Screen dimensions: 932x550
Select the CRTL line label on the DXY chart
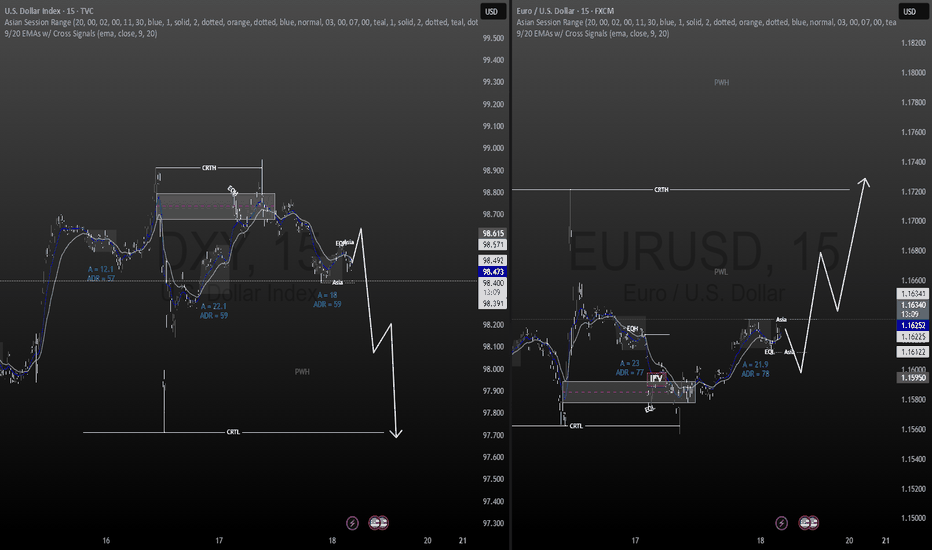click(x=233, y=432)
